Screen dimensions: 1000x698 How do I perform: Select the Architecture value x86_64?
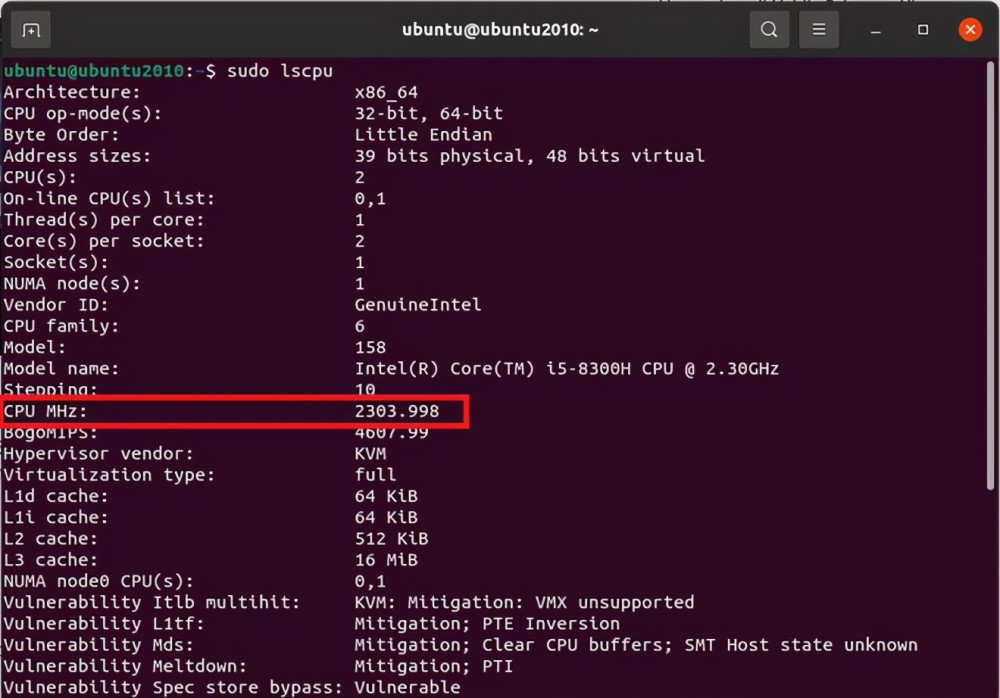tap(386, 93)
